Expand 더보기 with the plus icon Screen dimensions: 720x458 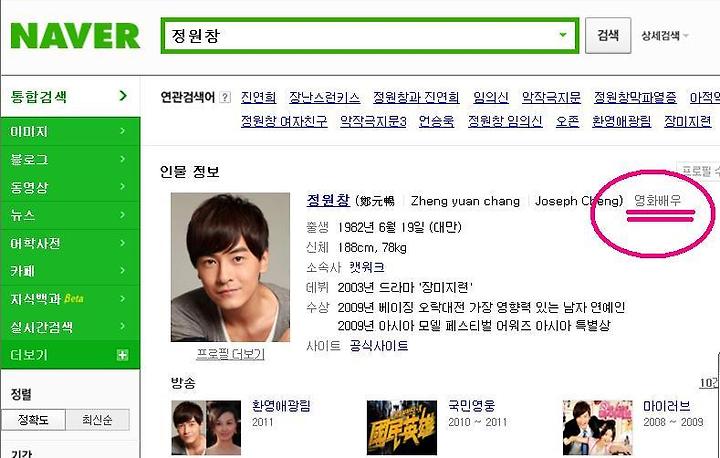pyautogui.click(x=123, y=355)
